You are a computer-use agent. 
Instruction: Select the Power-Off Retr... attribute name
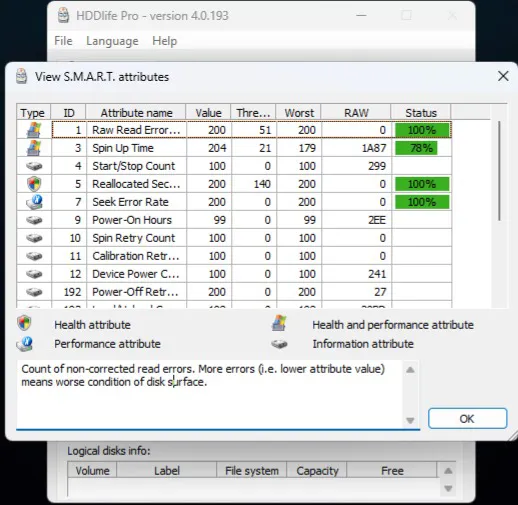pos(135,292)
